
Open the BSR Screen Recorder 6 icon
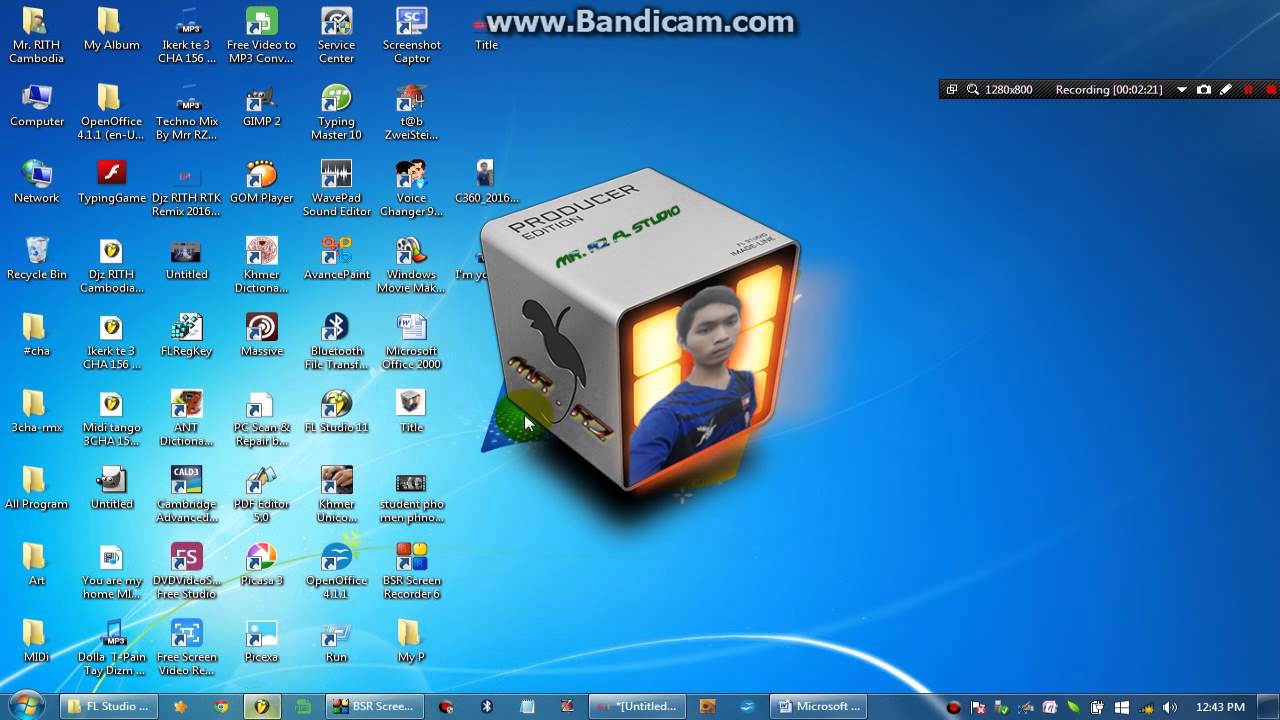point(411,572)
